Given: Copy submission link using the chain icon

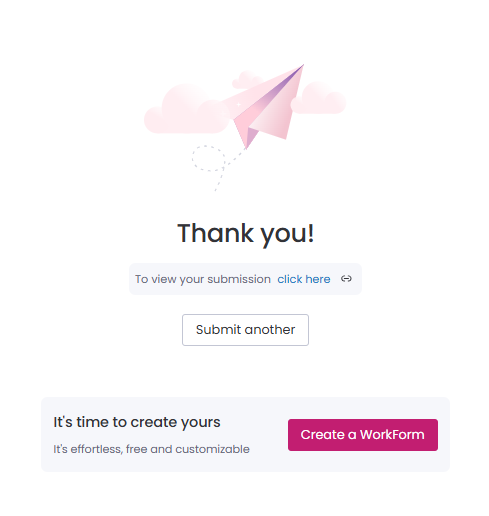Looking at the screenshot, I should pyautogui.click(x=346, y=279).
